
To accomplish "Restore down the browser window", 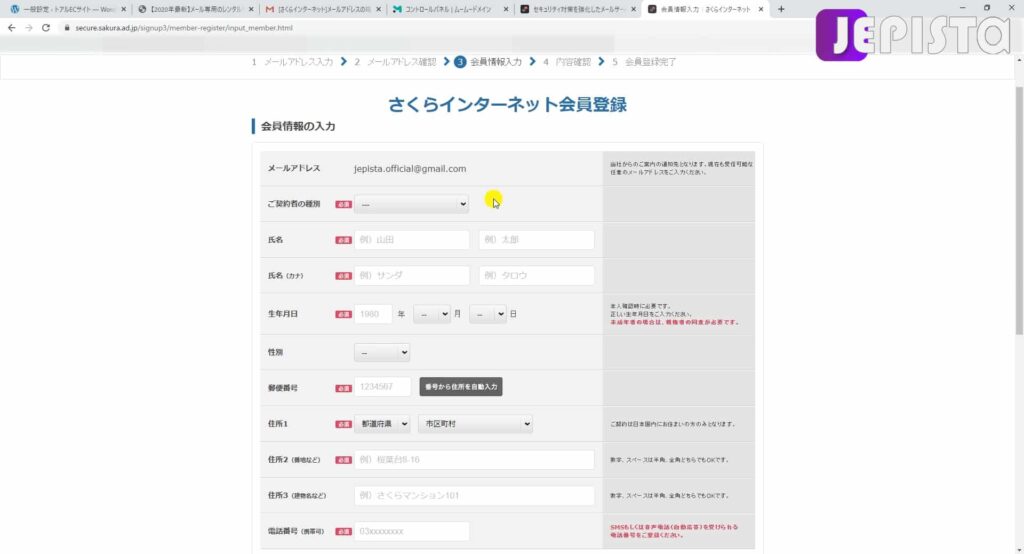I will 987,8.
